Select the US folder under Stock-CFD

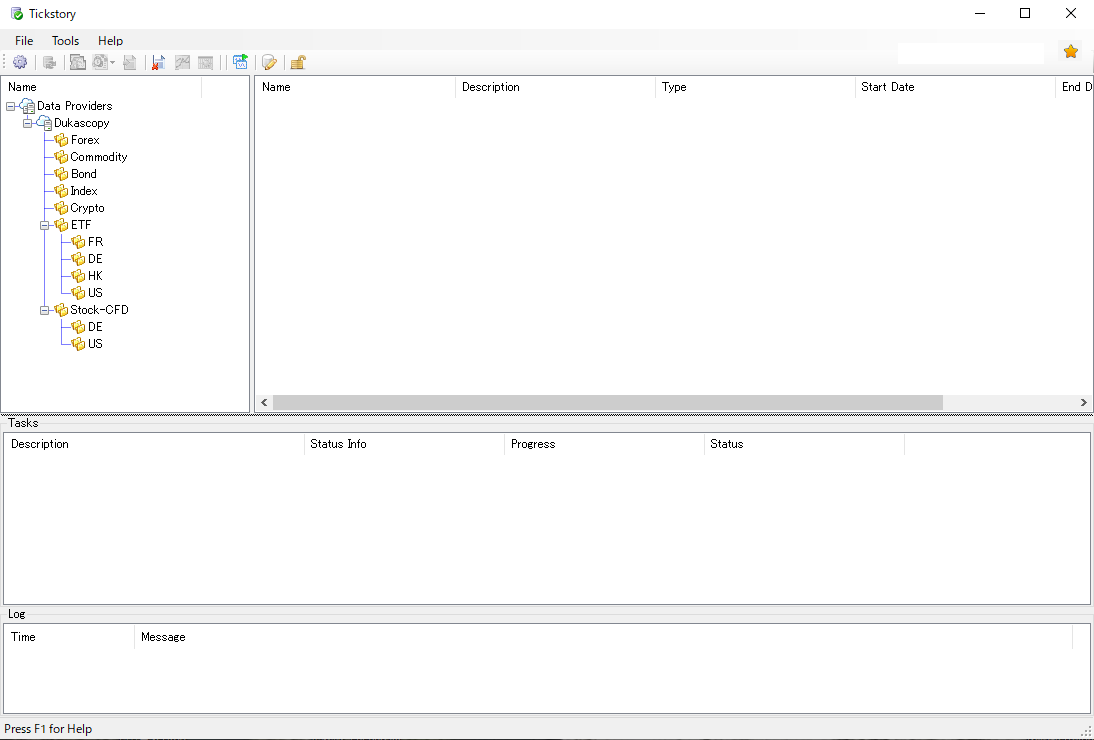click(95, 344)
